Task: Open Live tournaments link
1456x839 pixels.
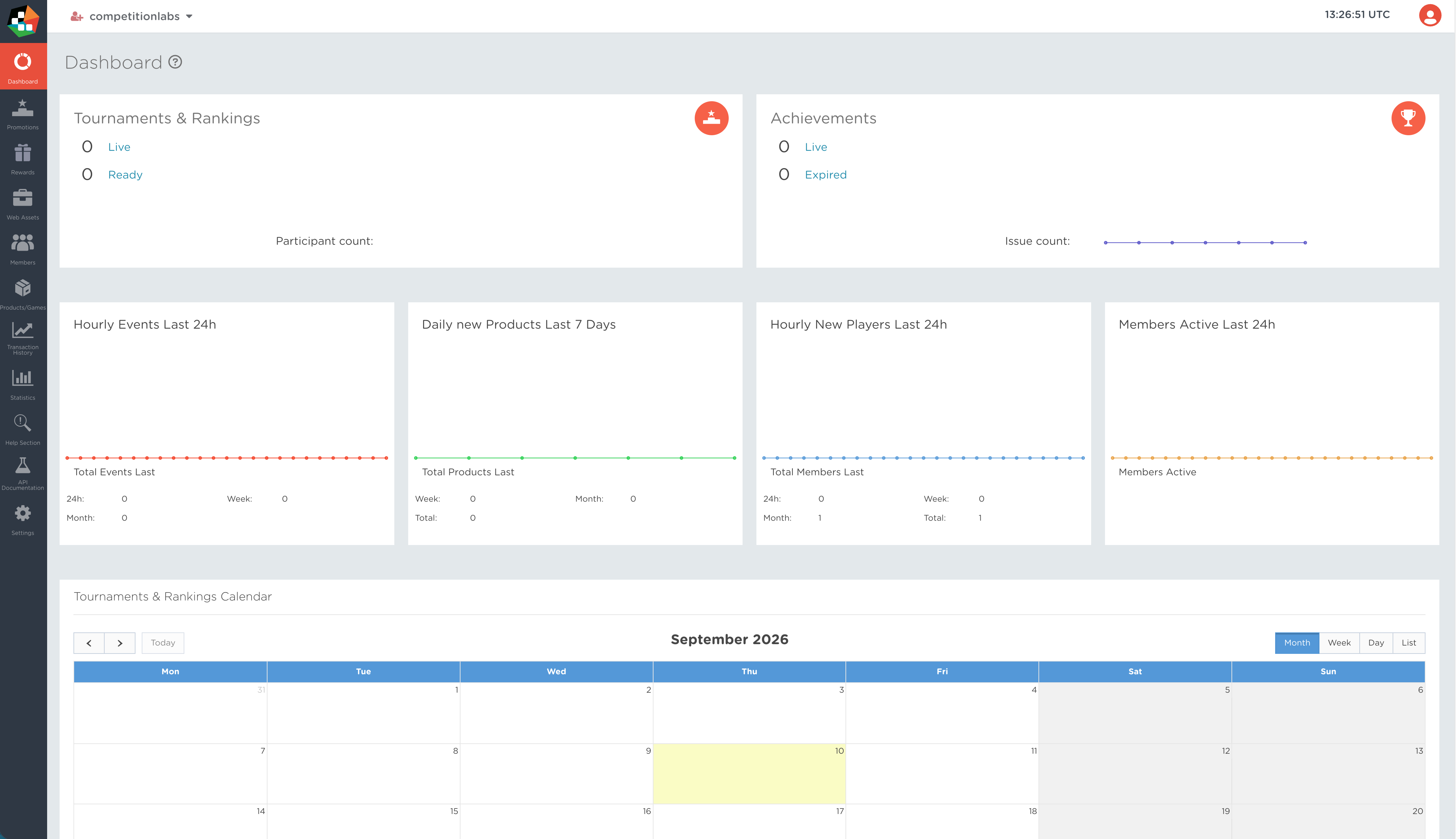Action: (119, 147)
